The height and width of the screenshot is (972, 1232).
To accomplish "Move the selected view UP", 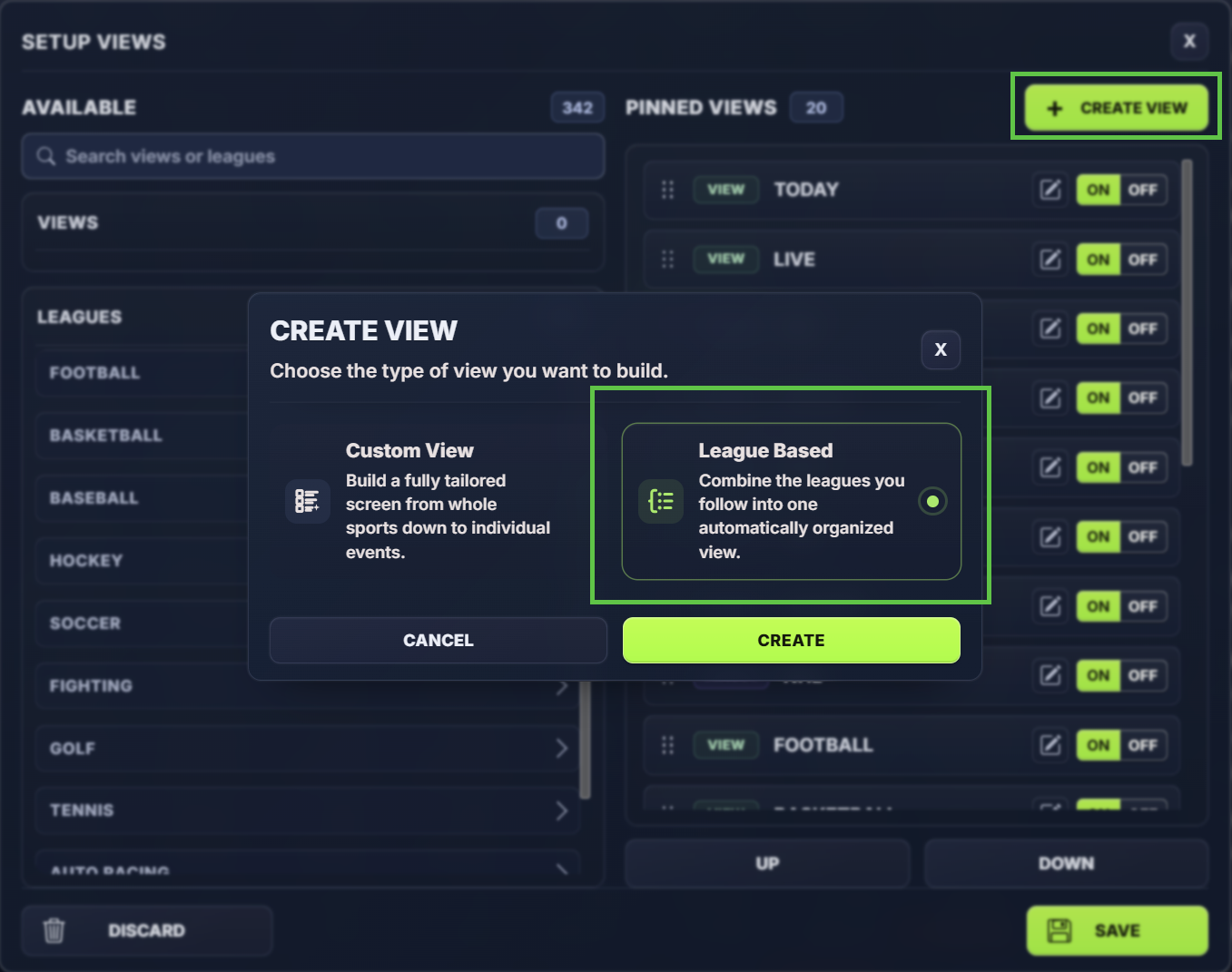I will (767, 863).
